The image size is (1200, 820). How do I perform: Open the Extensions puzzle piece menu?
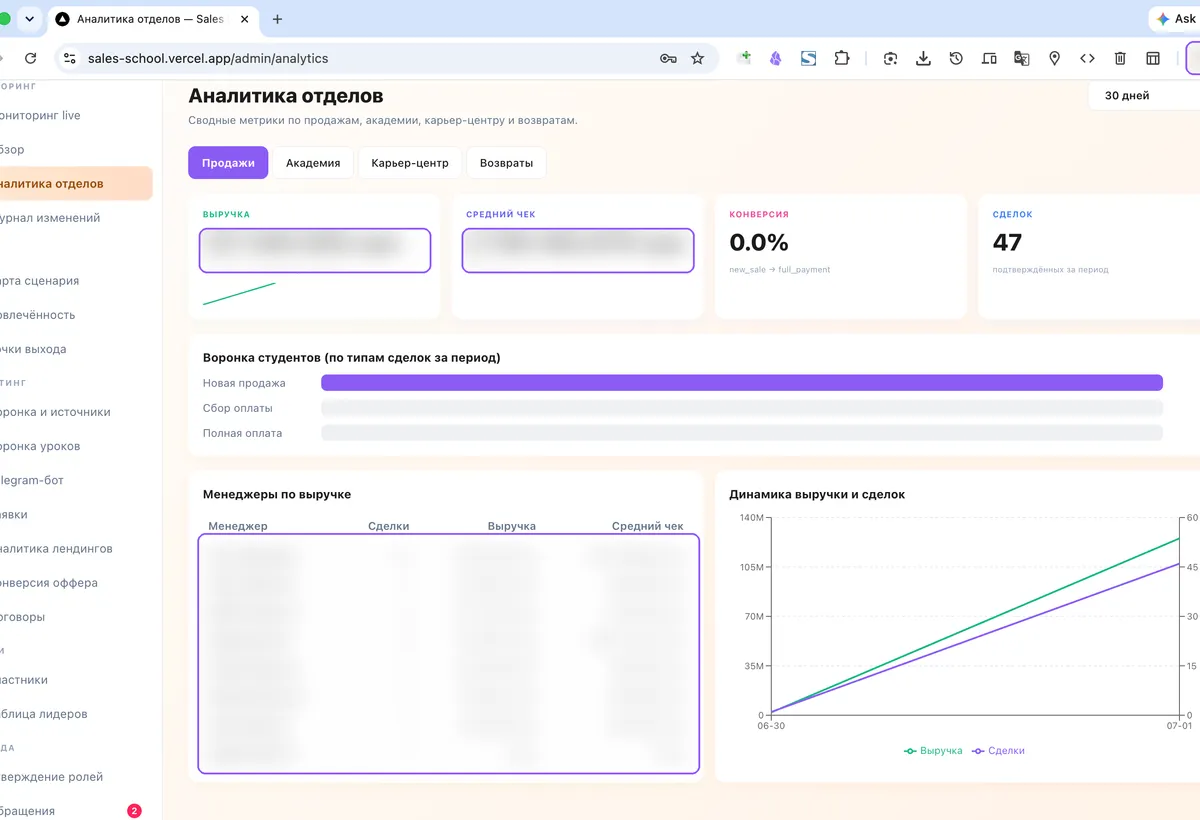coord(841,58)
